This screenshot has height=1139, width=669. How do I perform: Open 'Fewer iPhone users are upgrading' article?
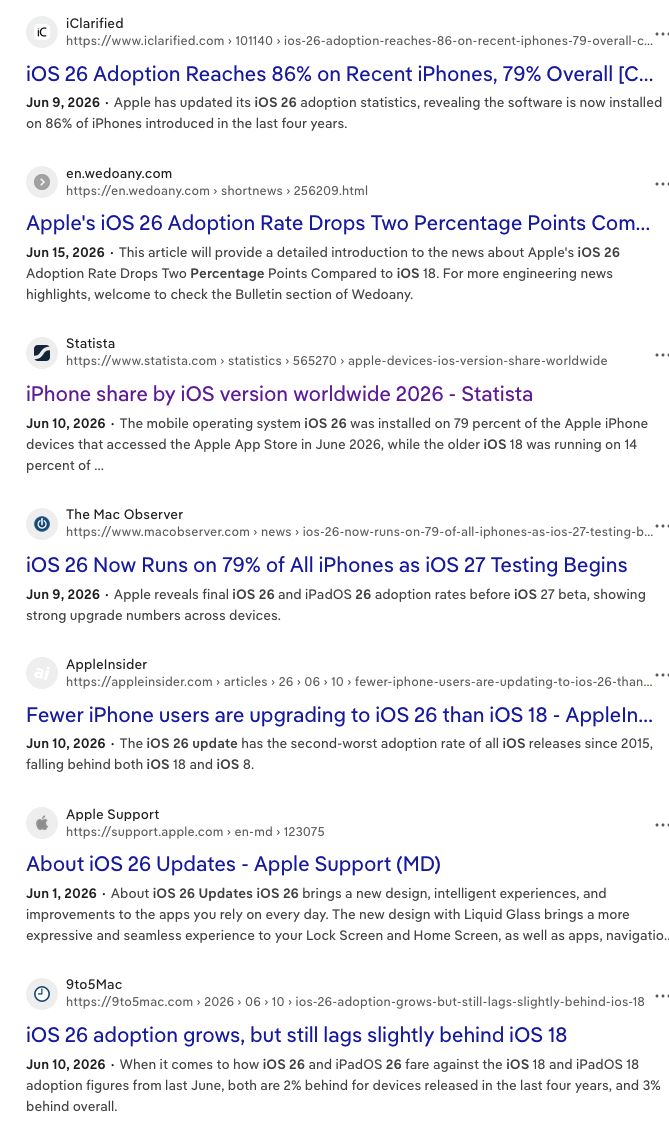339,715
